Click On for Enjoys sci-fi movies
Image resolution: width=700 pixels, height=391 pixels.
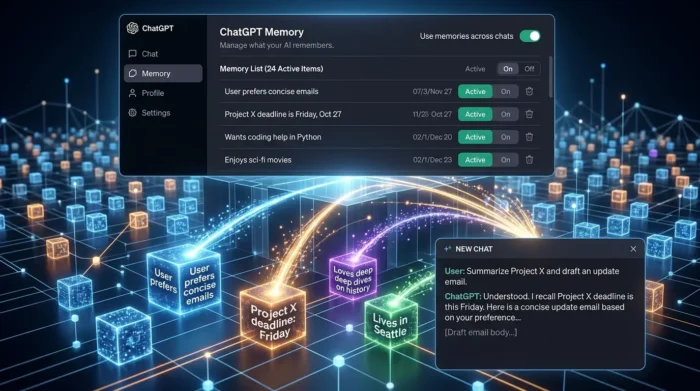505,160
